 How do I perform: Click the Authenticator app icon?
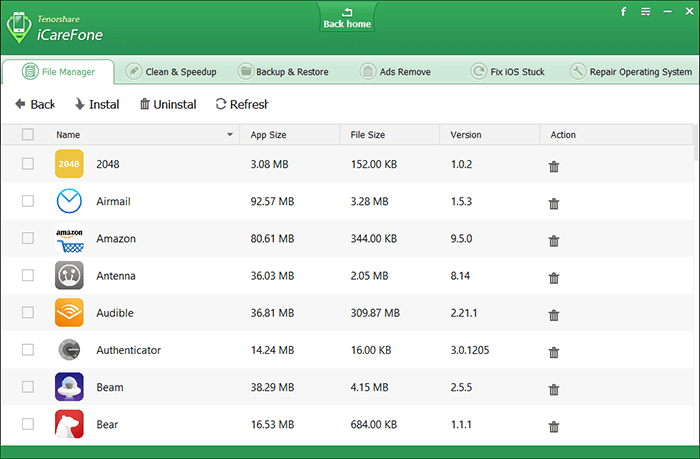pos(70,350)
